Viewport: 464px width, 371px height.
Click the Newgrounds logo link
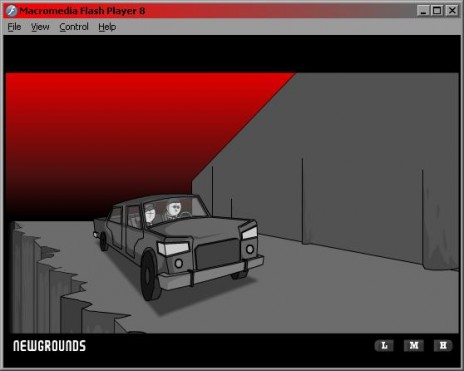(x=49, y=346)
